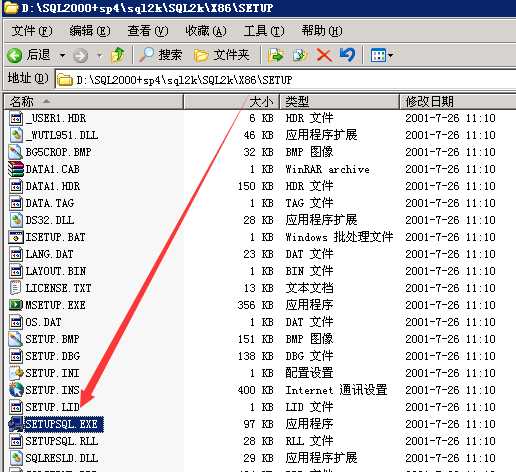Image resolution: width=516 pixels, height=472 pixels.
Task: Click the address bar path field
Action: (286, 80)
